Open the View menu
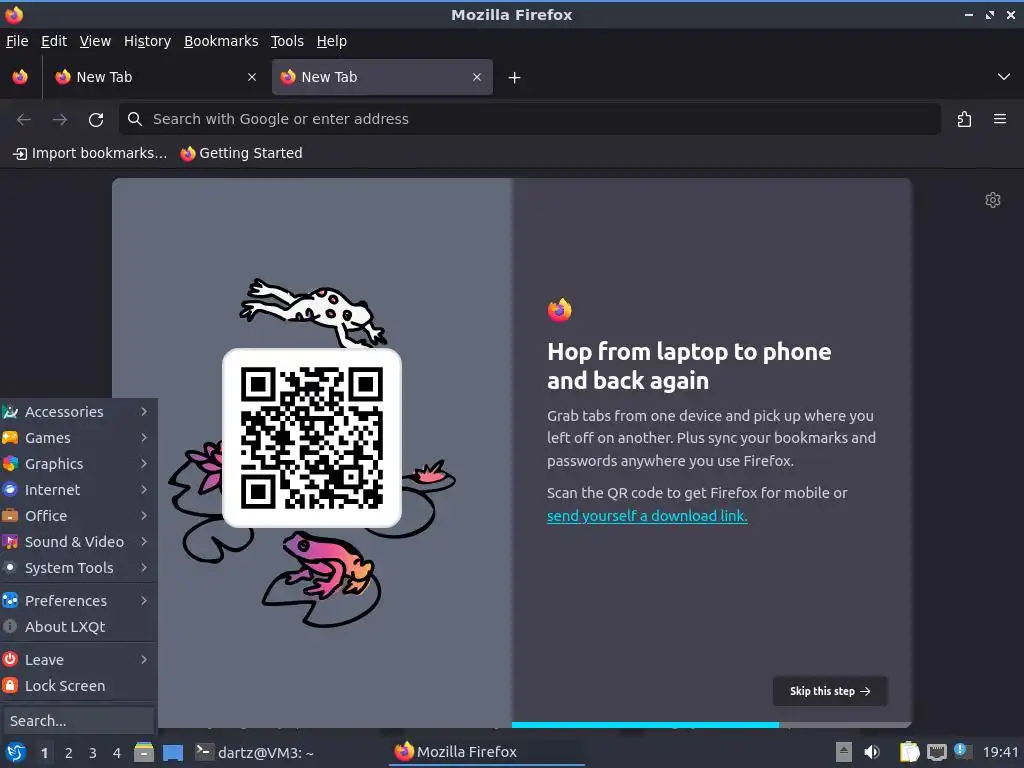 [95, 41]
